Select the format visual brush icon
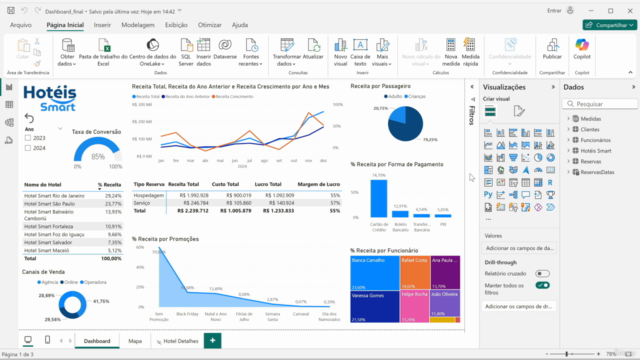 pyautogui.click(x=518, y=111)
